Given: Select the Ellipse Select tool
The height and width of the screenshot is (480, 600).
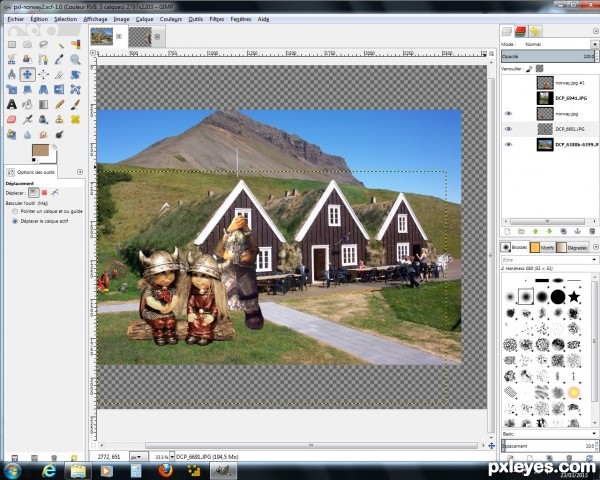Looking at the screenshot, I should (x=28, y=44).
